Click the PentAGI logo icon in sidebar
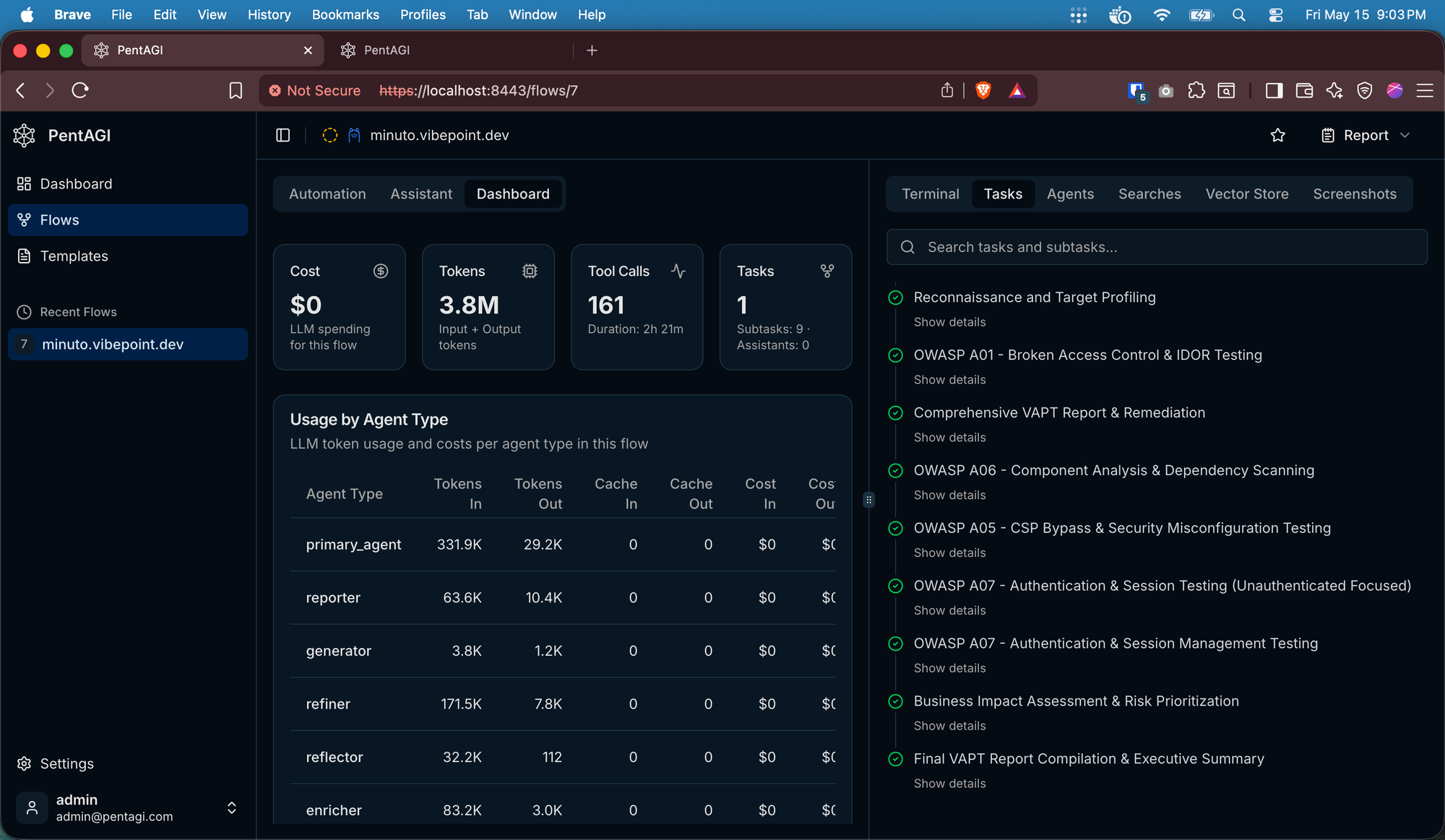1445x840 pixels. tap(25, 136)
